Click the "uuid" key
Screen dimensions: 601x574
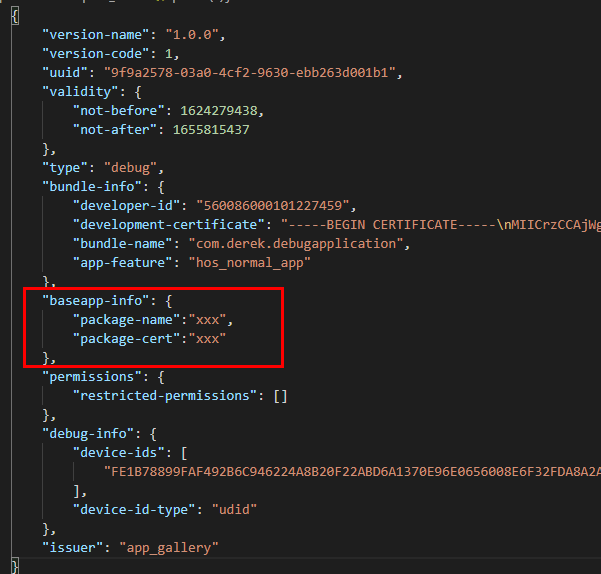[x=65, y=73]
